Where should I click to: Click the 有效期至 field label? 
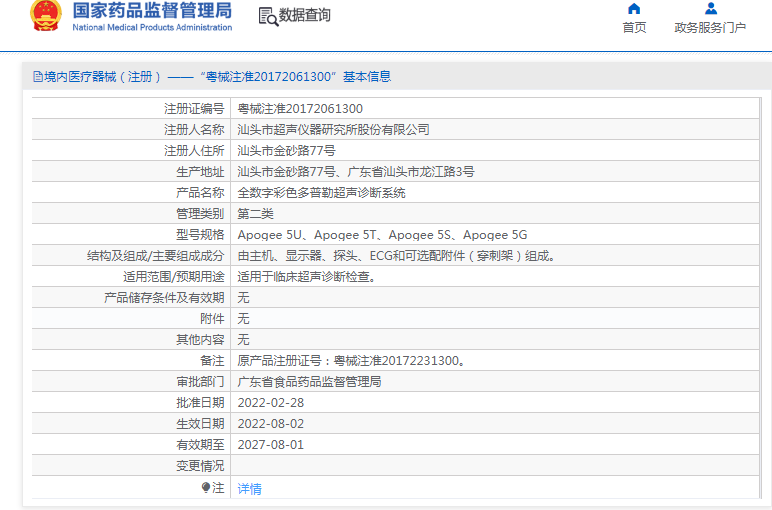coord(200,445)
